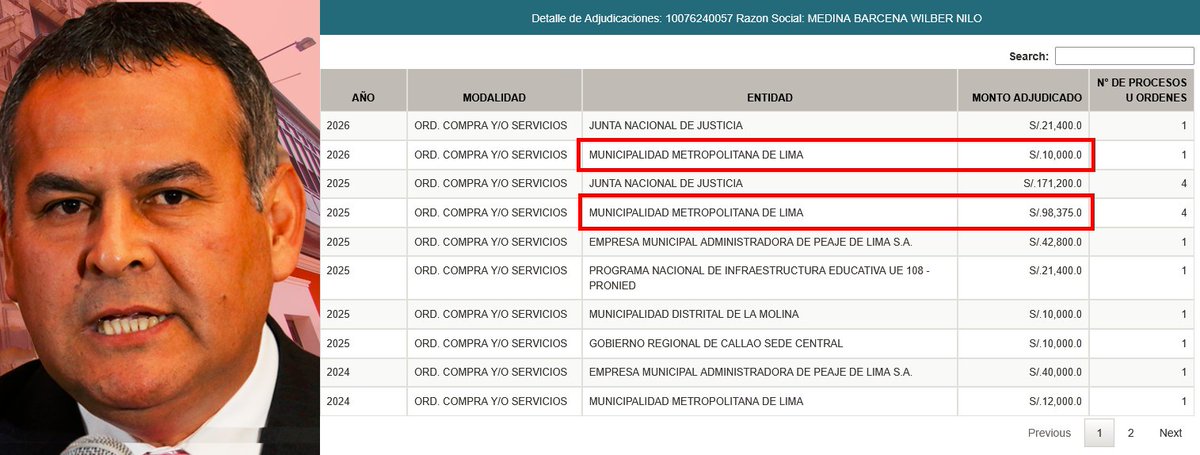The image size is (1200, 455).
Task: Click the Search input field
Action: (x=1125, y=56)
